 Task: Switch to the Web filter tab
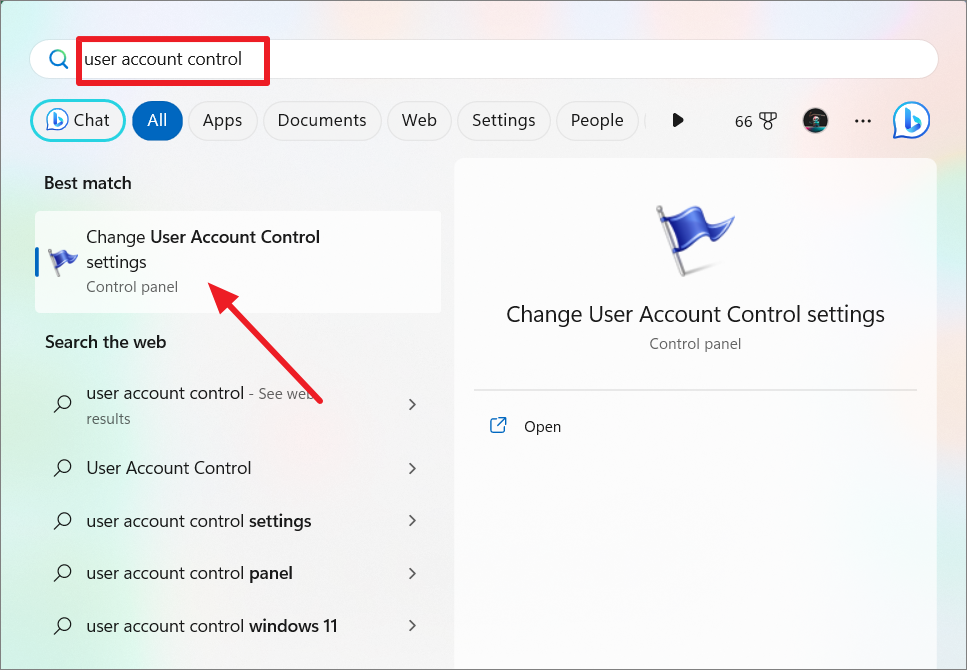click(x=419, y=120)
